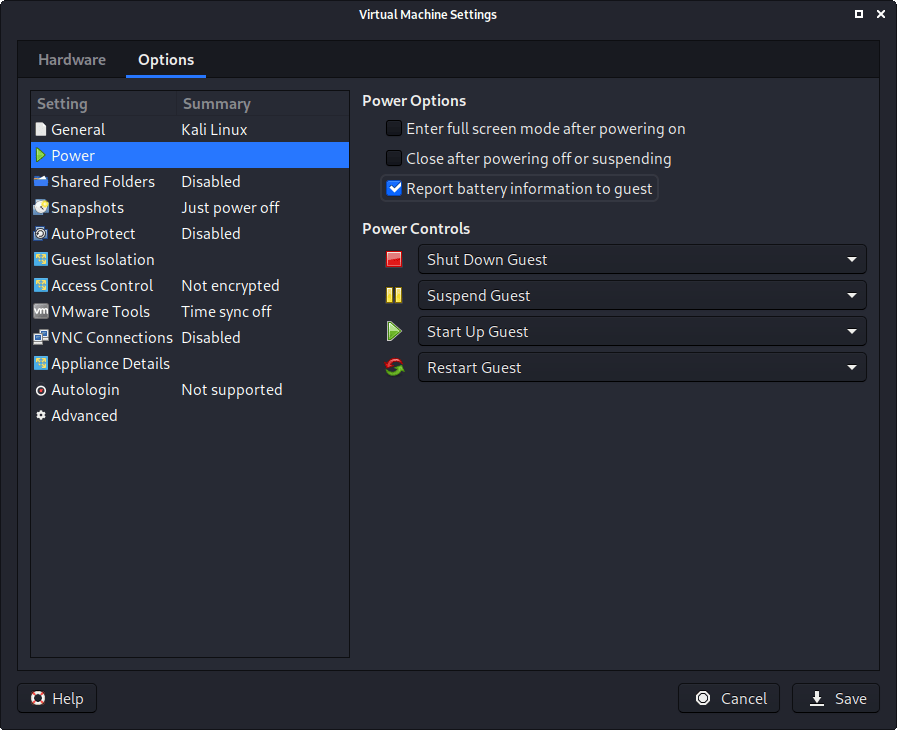Image resolution: width=897 pixels, height=730 pixels.
Task: Open the Shut Down Guest dropdown
Action: (852, 259)
